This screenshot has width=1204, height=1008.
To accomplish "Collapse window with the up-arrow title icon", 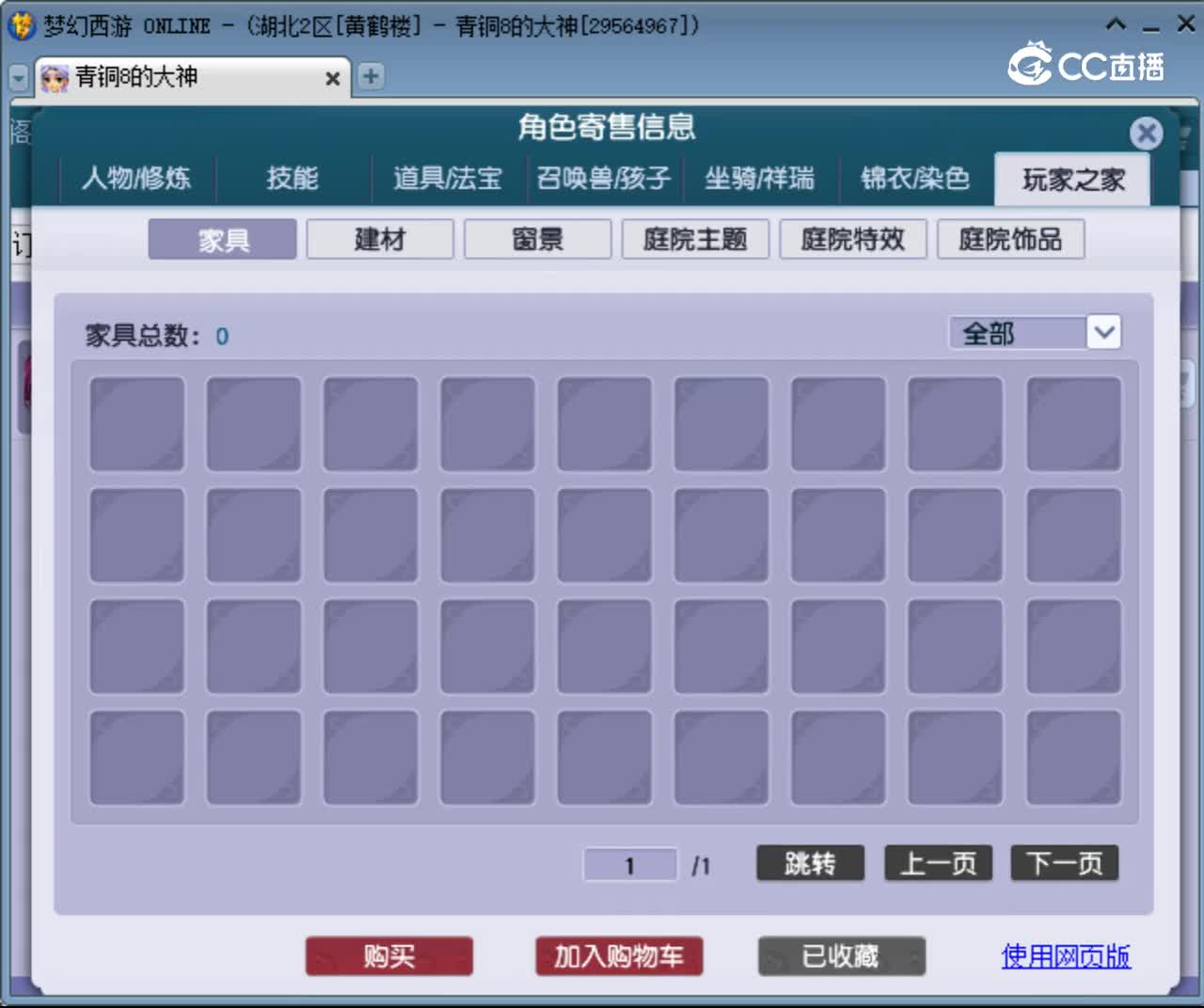I will [1116, 25].
